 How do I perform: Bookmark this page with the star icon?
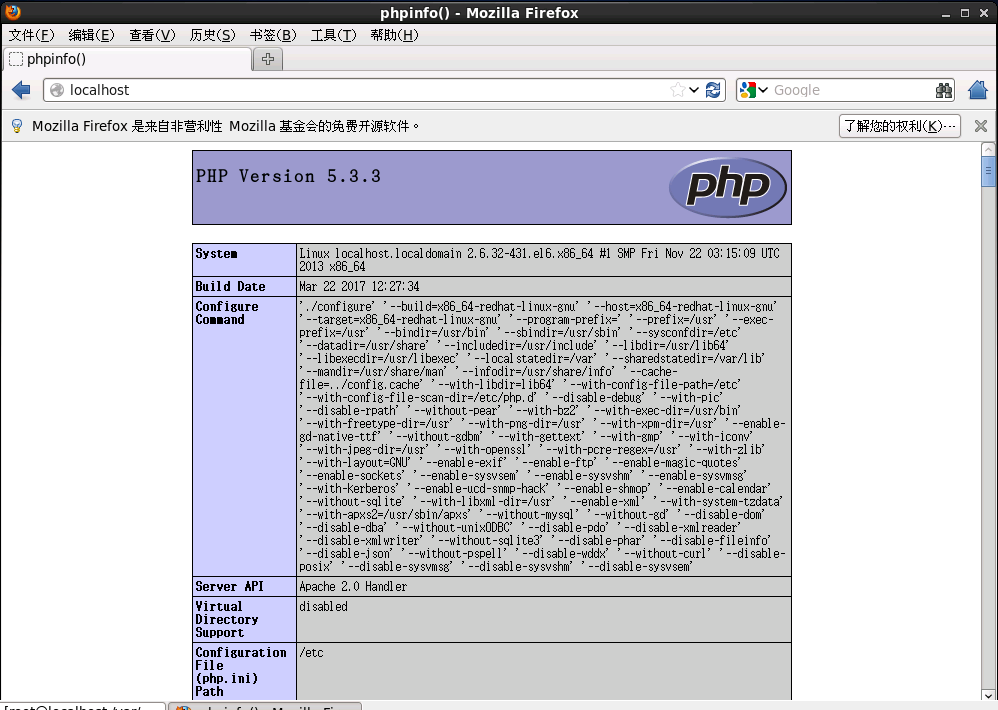(677, 90)
